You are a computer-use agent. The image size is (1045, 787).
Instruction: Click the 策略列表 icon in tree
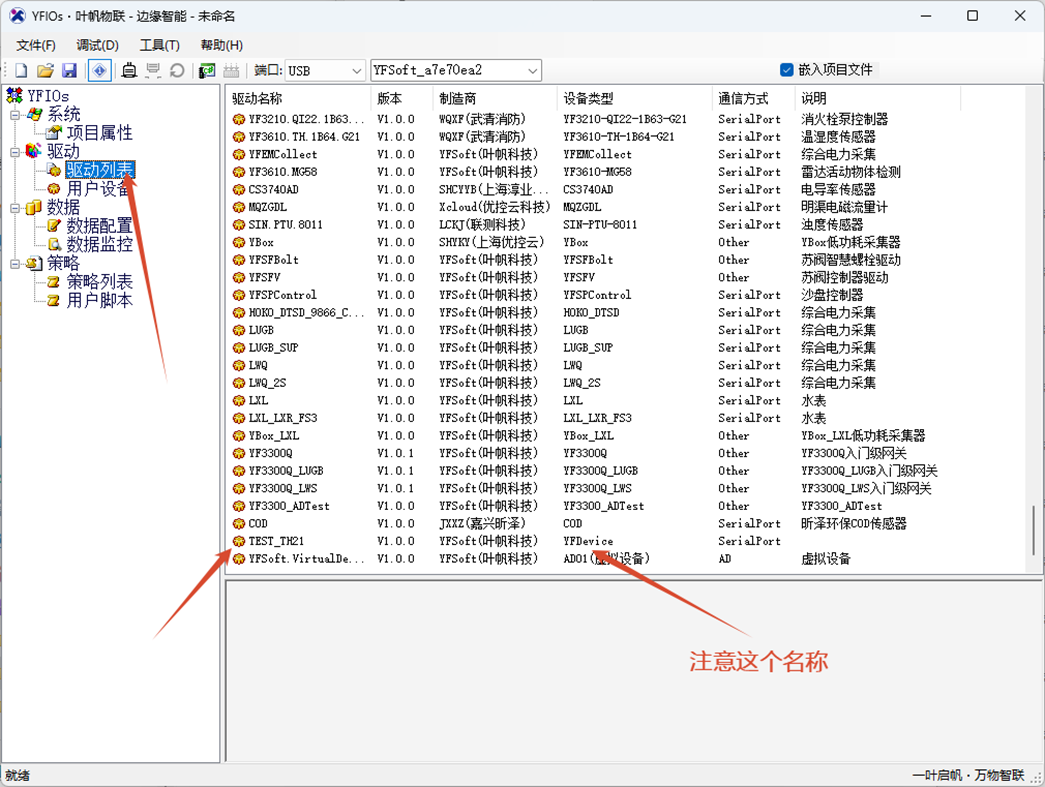point(54,282)
